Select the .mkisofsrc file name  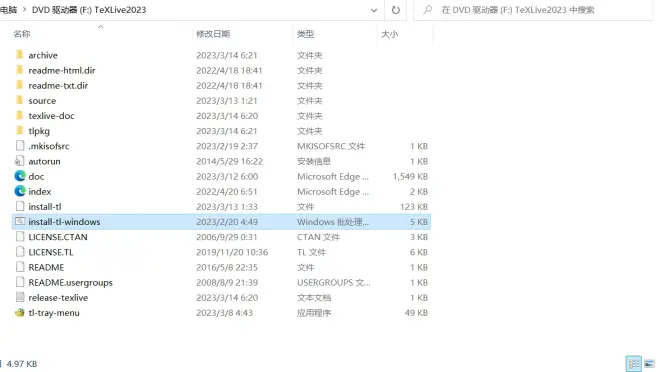[49, 146]
